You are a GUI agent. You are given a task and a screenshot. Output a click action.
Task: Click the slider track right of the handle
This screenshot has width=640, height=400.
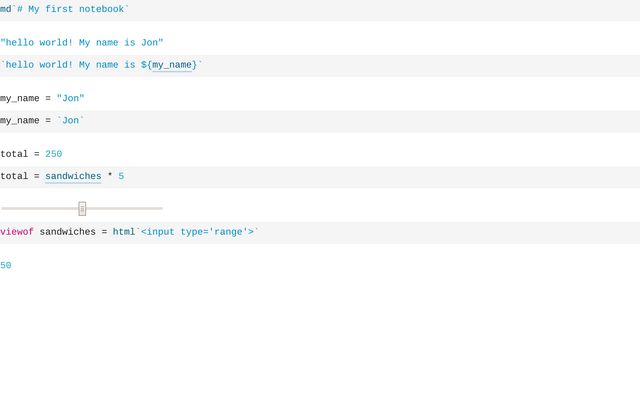[124, 208]
